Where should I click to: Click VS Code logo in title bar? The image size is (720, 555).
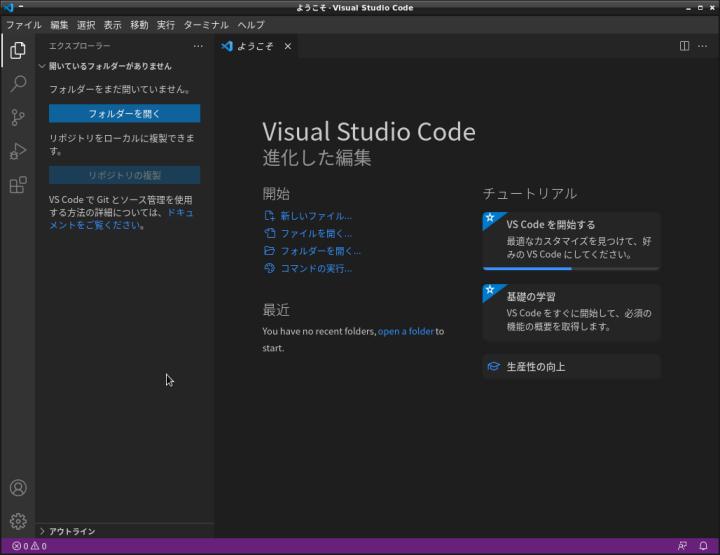coord(8,7)
